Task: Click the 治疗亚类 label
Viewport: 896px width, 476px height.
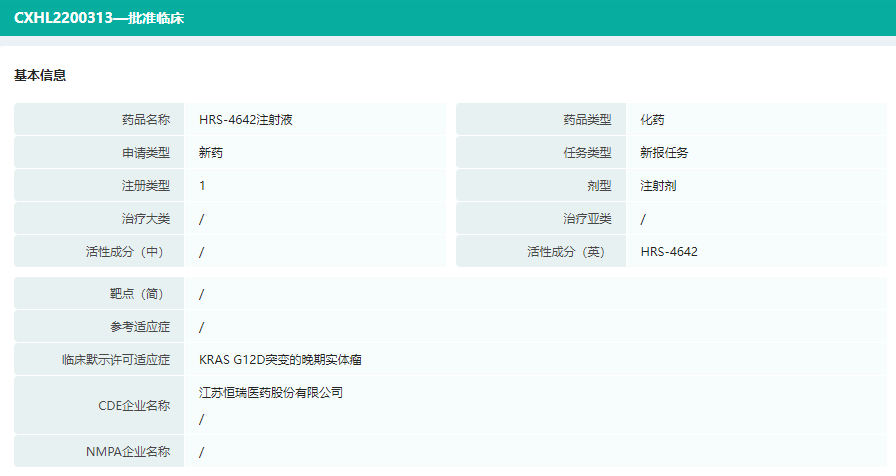Action: click(x=587, y=219)
